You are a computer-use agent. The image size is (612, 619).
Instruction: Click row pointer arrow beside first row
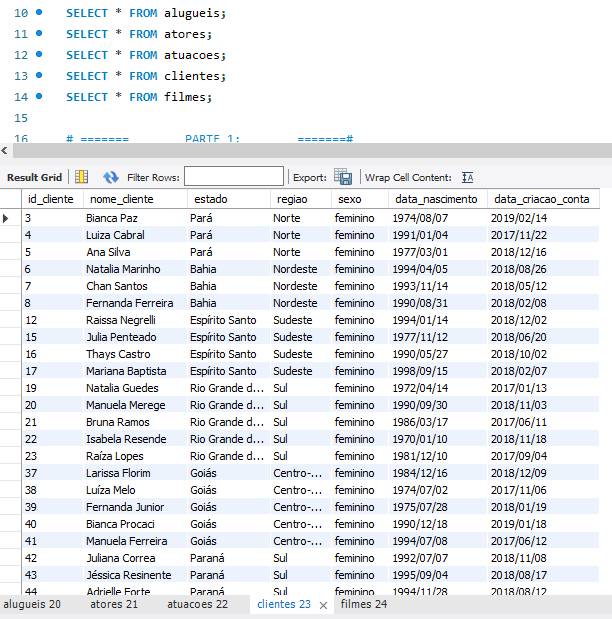coord(7,218)
